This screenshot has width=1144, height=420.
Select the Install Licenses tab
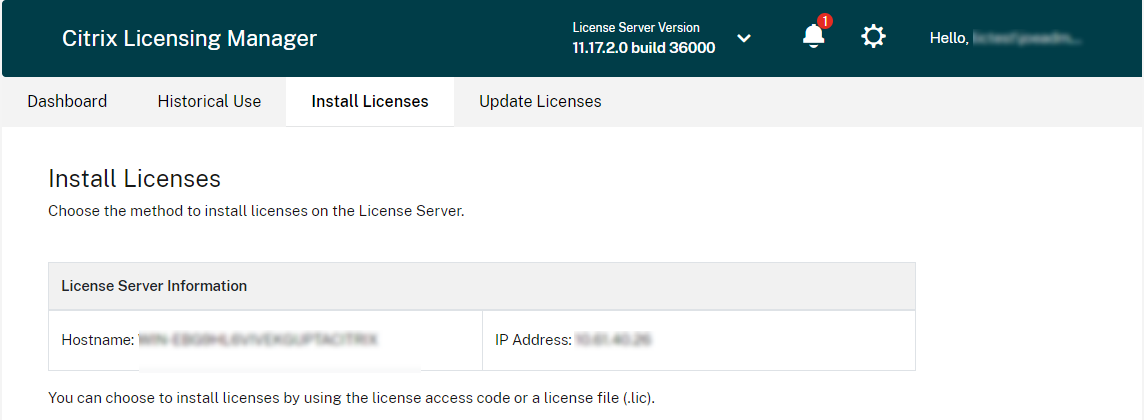click(370, 101)
